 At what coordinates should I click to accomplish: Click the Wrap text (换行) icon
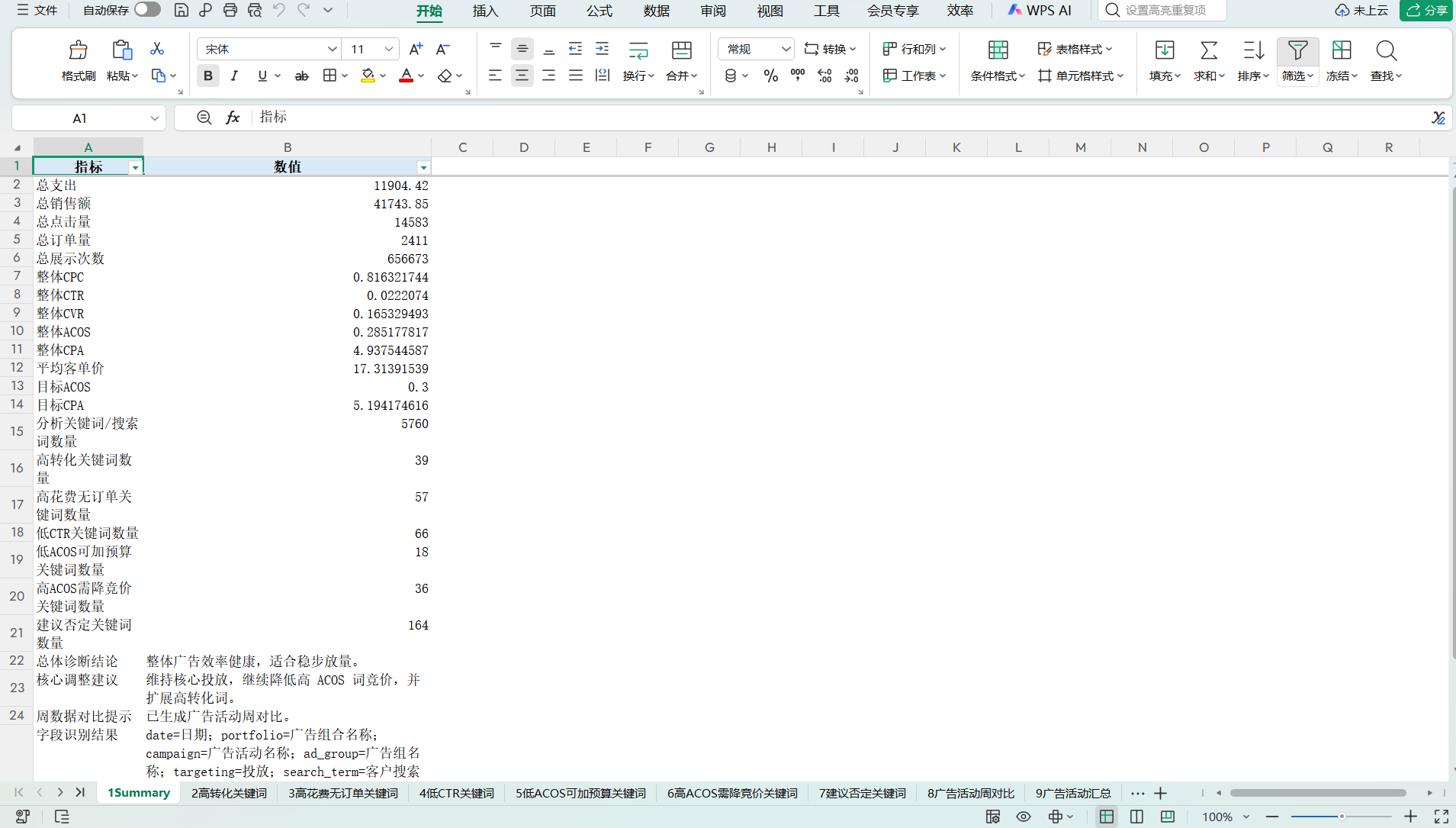coord(638,50)
